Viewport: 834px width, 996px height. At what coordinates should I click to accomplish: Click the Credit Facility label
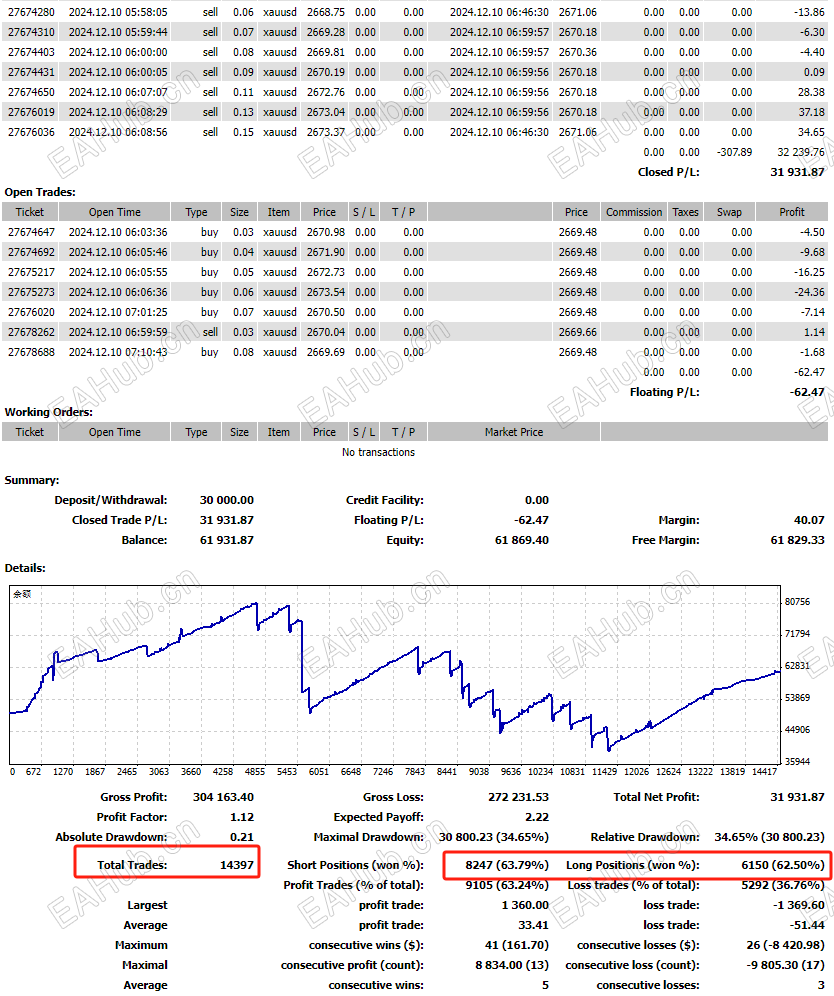(385, 500)
